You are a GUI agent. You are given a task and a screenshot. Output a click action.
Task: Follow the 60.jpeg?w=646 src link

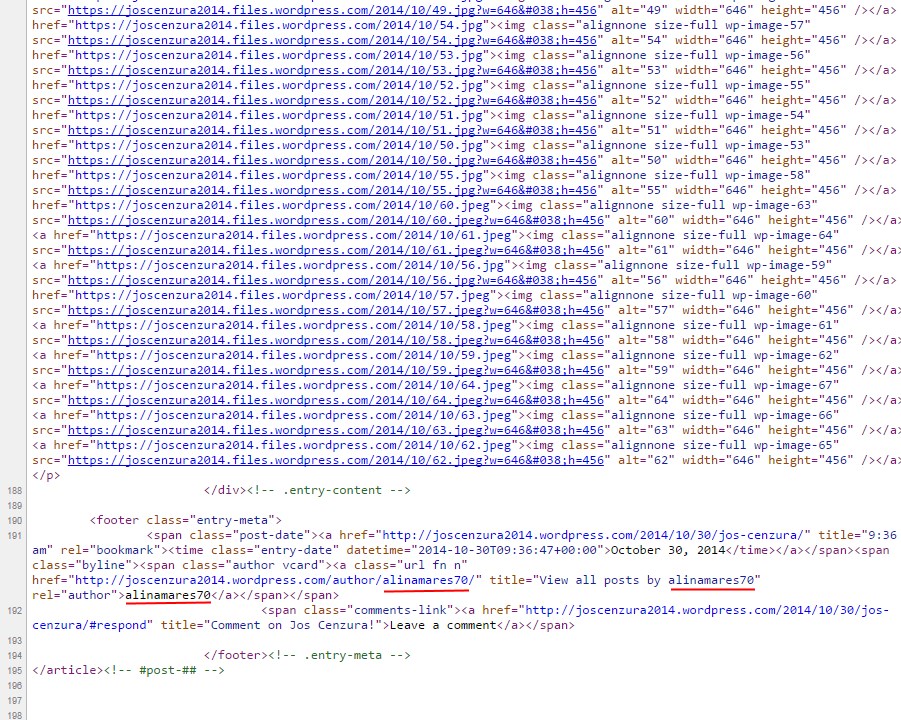tap(336, 220)
